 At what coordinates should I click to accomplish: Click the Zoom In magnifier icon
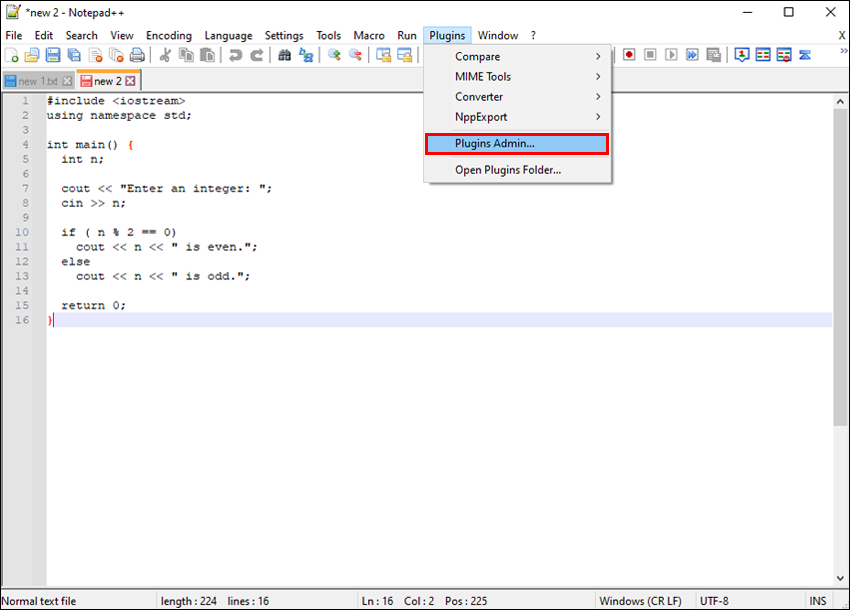(334, 56)
